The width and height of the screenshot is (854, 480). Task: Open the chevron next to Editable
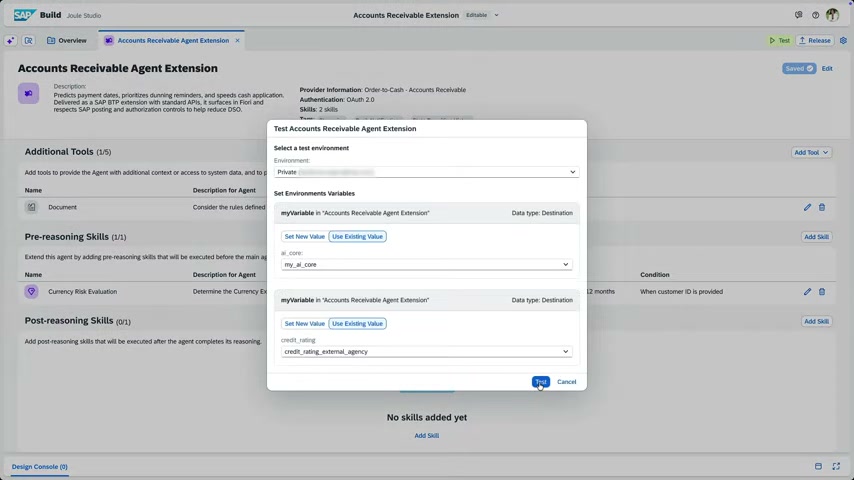tap(496, 15)
